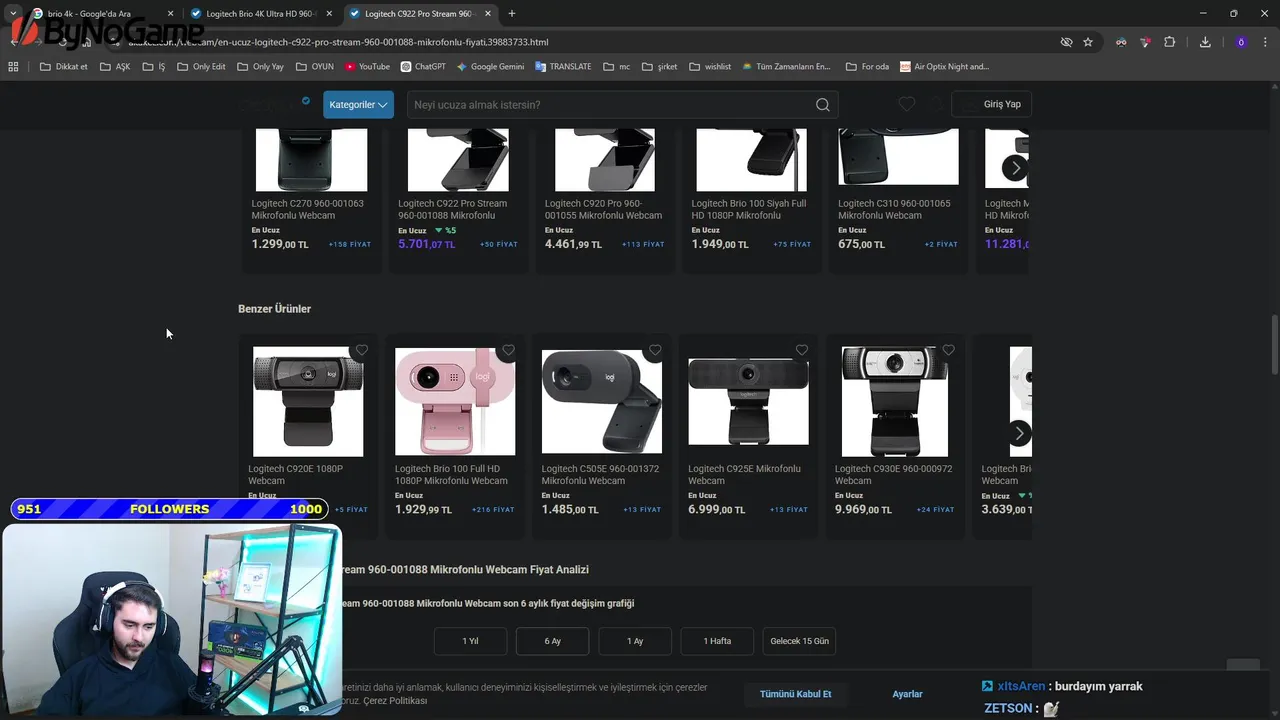Bookmark this page with the star icon
The height and width of the screenshot is (720, 1280).
(x=1088, y=42)
